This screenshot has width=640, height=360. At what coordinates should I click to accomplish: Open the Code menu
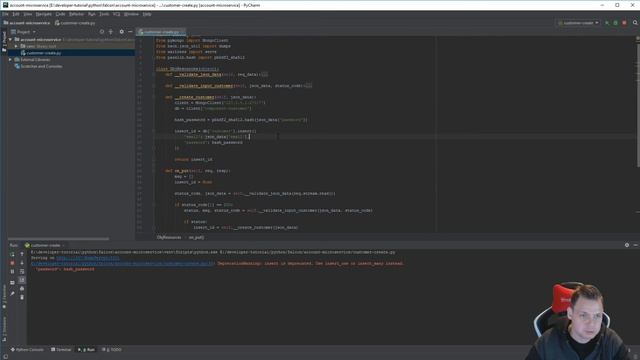pyautogui.click(x=60, y=14)
